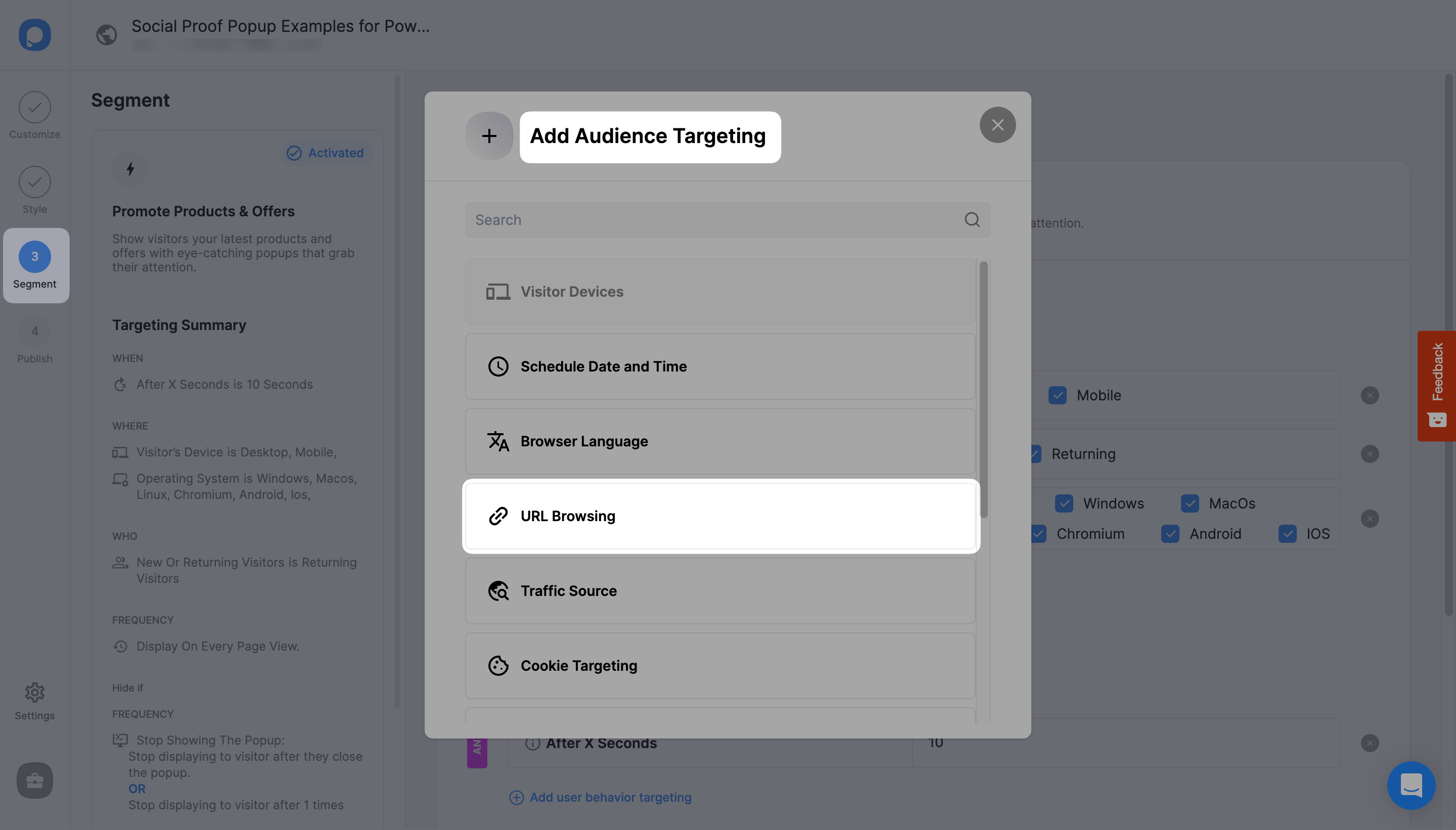This screenshot has width=1456, height=830.
Task: Choose URL Browsing targeting
Action: [x=720, y=516]
